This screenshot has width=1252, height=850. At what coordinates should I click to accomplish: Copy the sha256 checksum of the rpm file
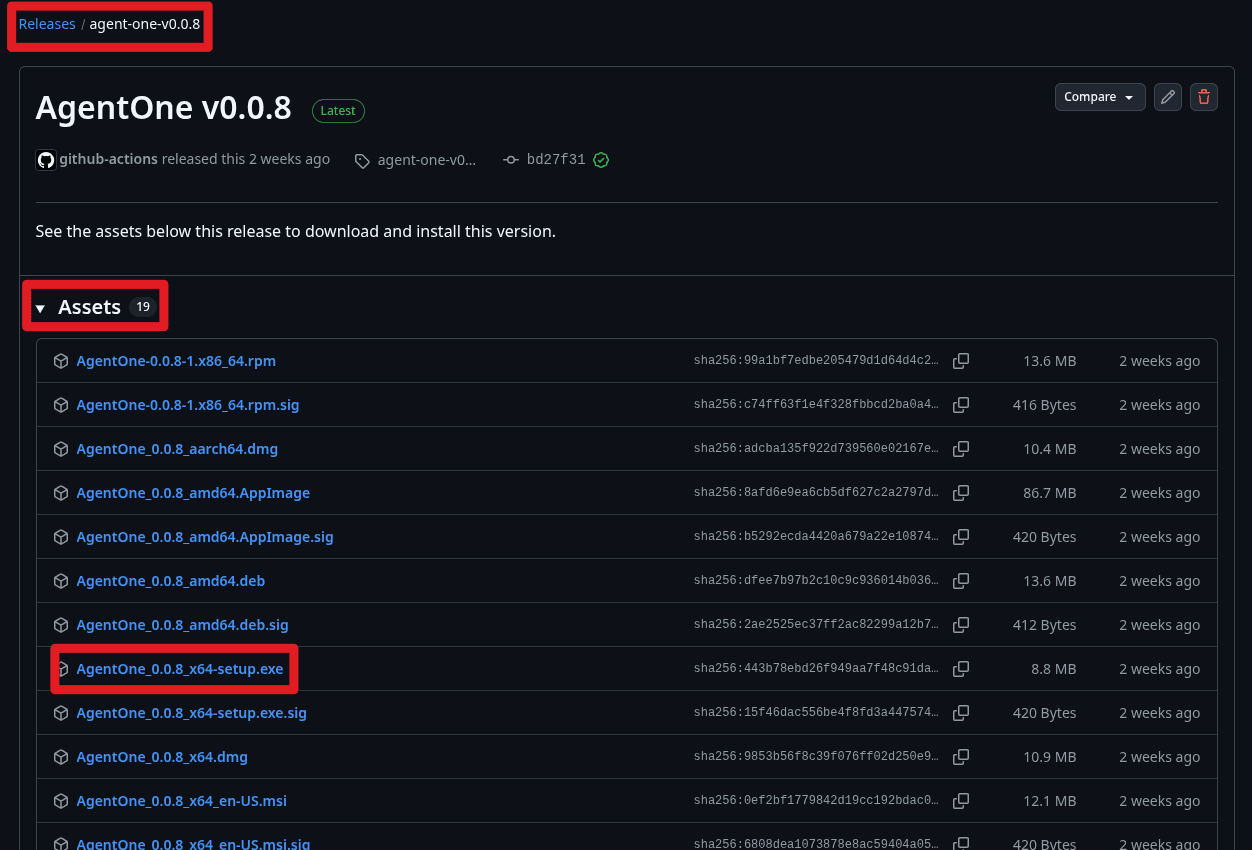click(960, 361)
